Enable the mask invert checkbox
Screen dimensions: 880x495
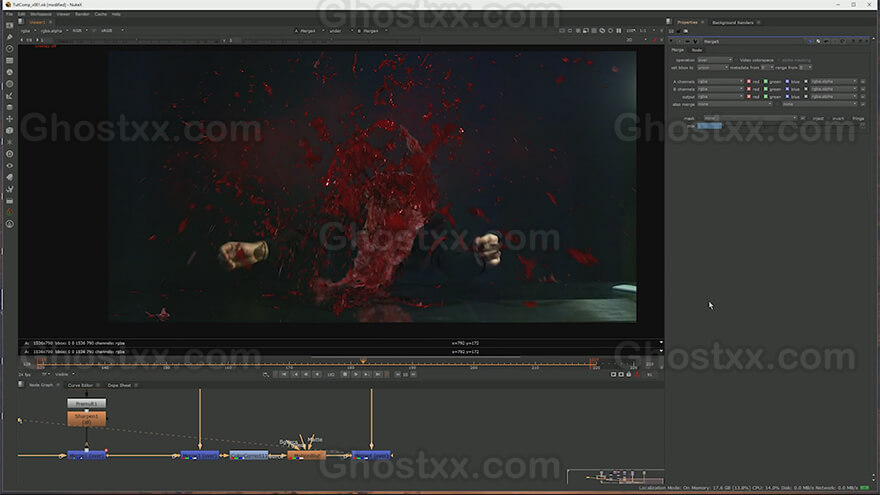(829, 118)
